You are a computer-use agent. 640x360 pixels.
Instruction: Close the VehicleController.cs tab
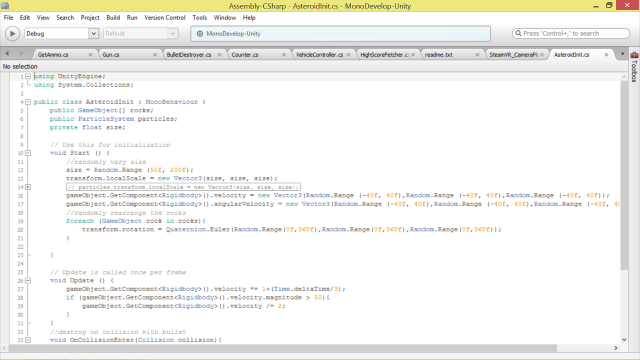[348, 54]
